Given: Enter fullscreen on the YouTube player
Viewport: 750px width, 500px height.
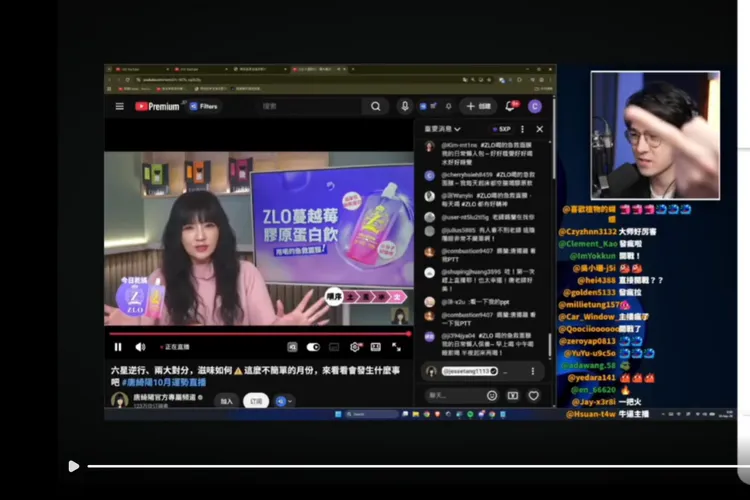Looking at the screenshot, I should (397, 347).
